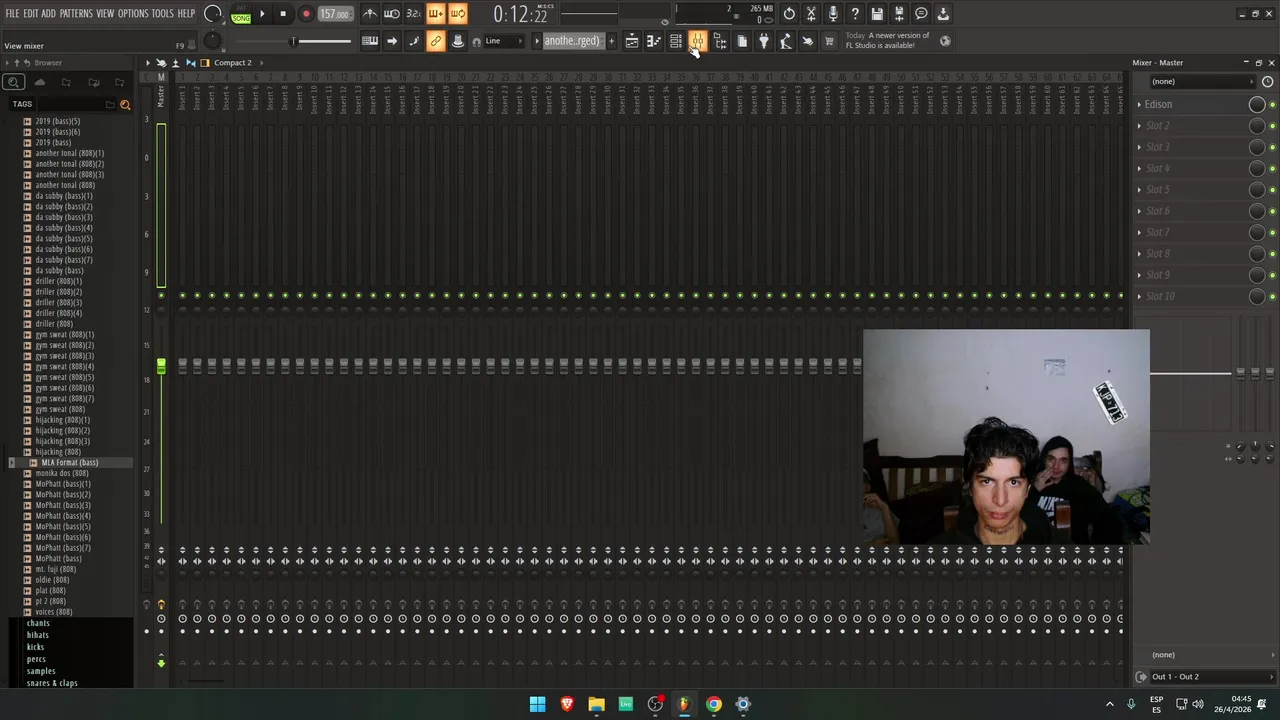The image size is (1280, 720).
Task: Open the pattern selector anothe..rged) dropdown
Action: click(572, 41)
